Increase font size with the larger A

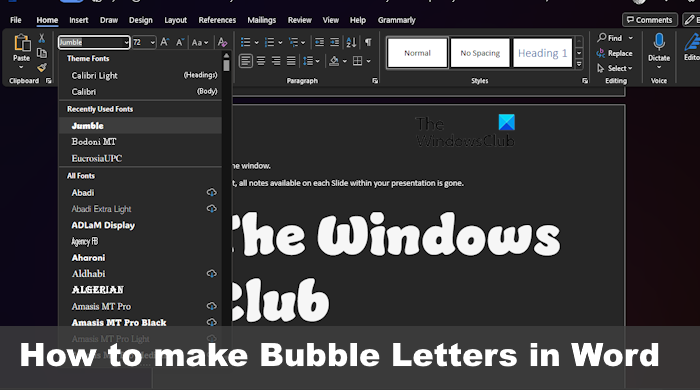165,42
